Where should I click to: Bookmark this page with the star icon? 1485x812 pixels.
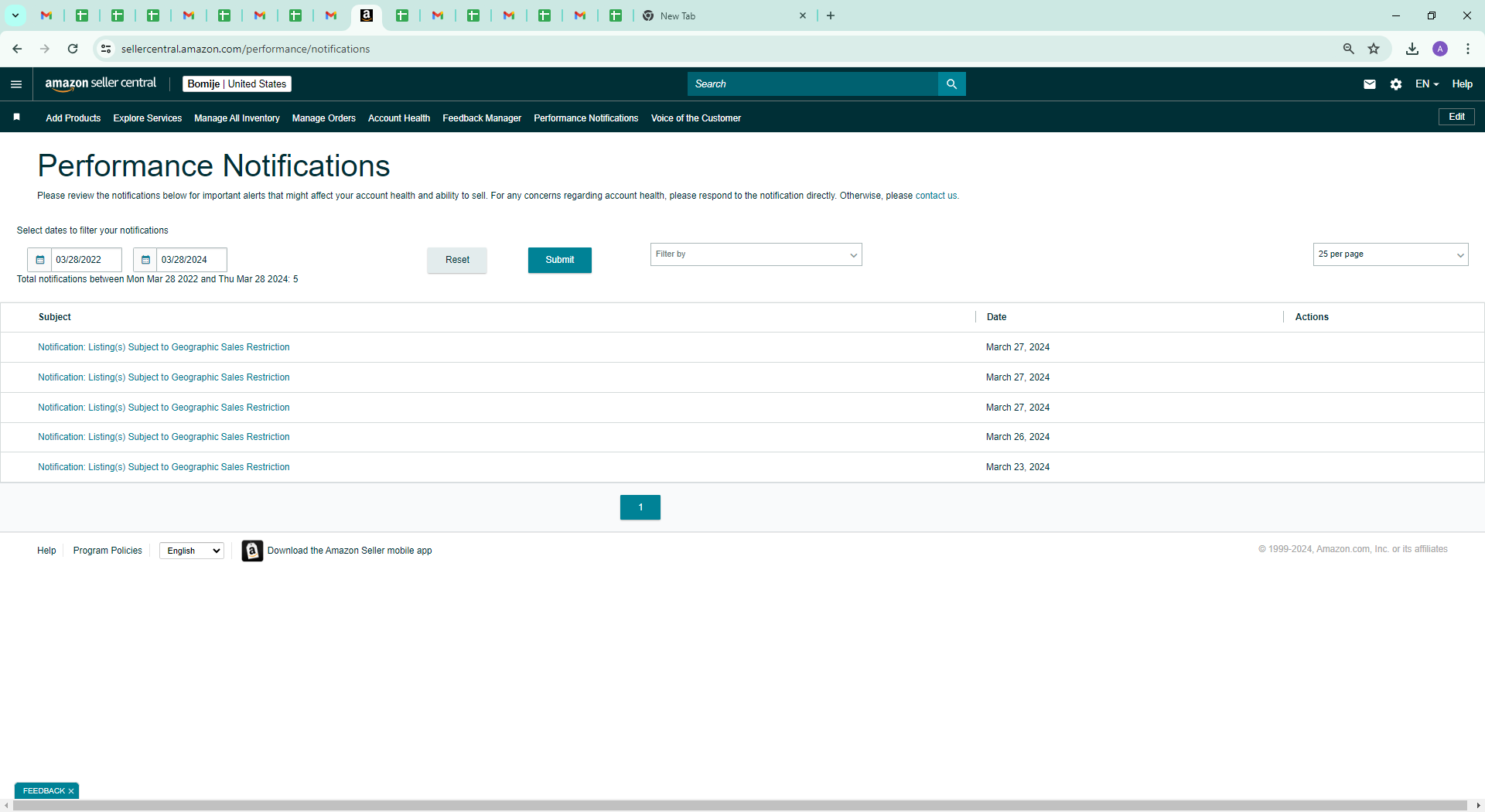pyautogui.click(x=1374, y=49)
